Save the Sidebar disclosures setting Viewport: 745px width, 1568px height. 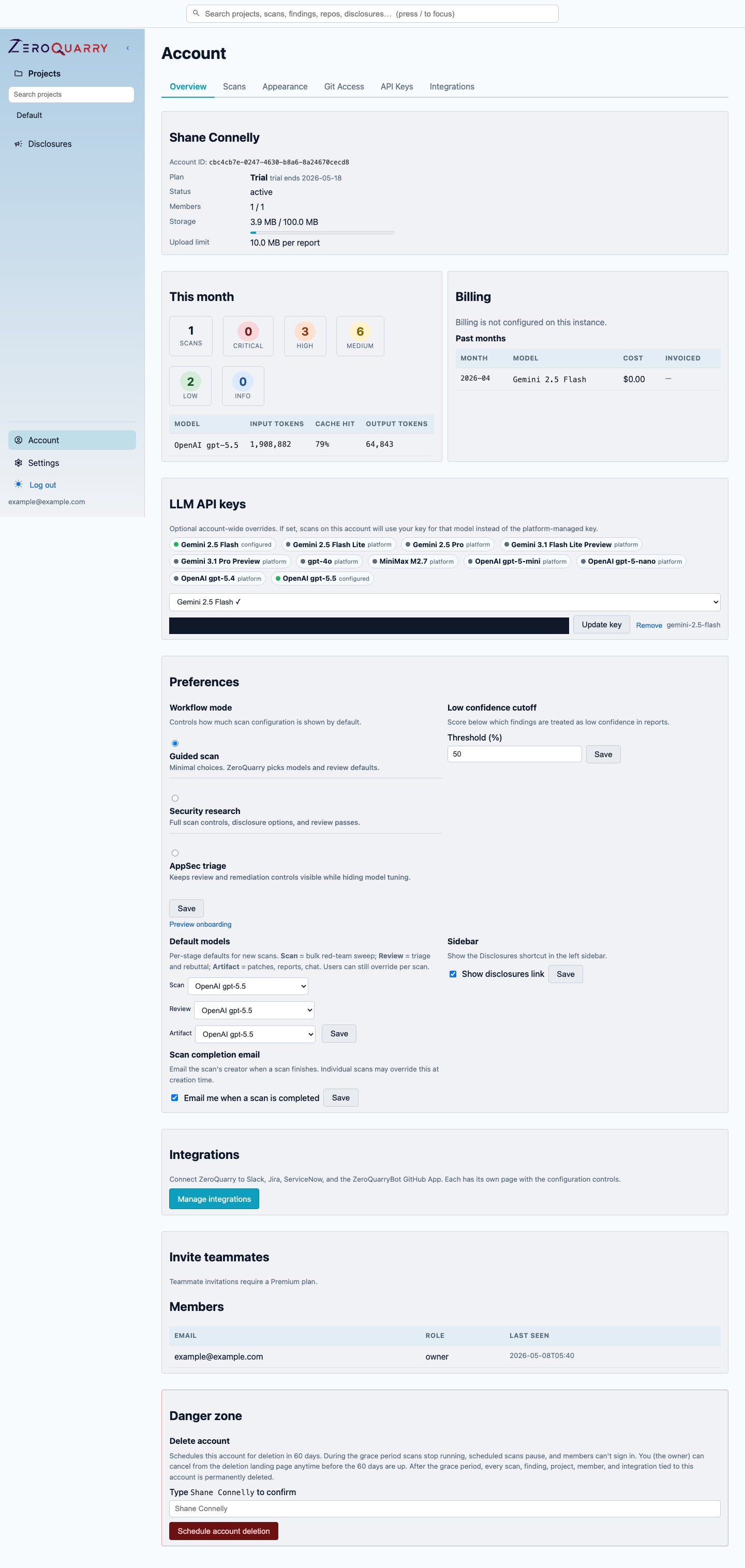(x=565, y=974)
